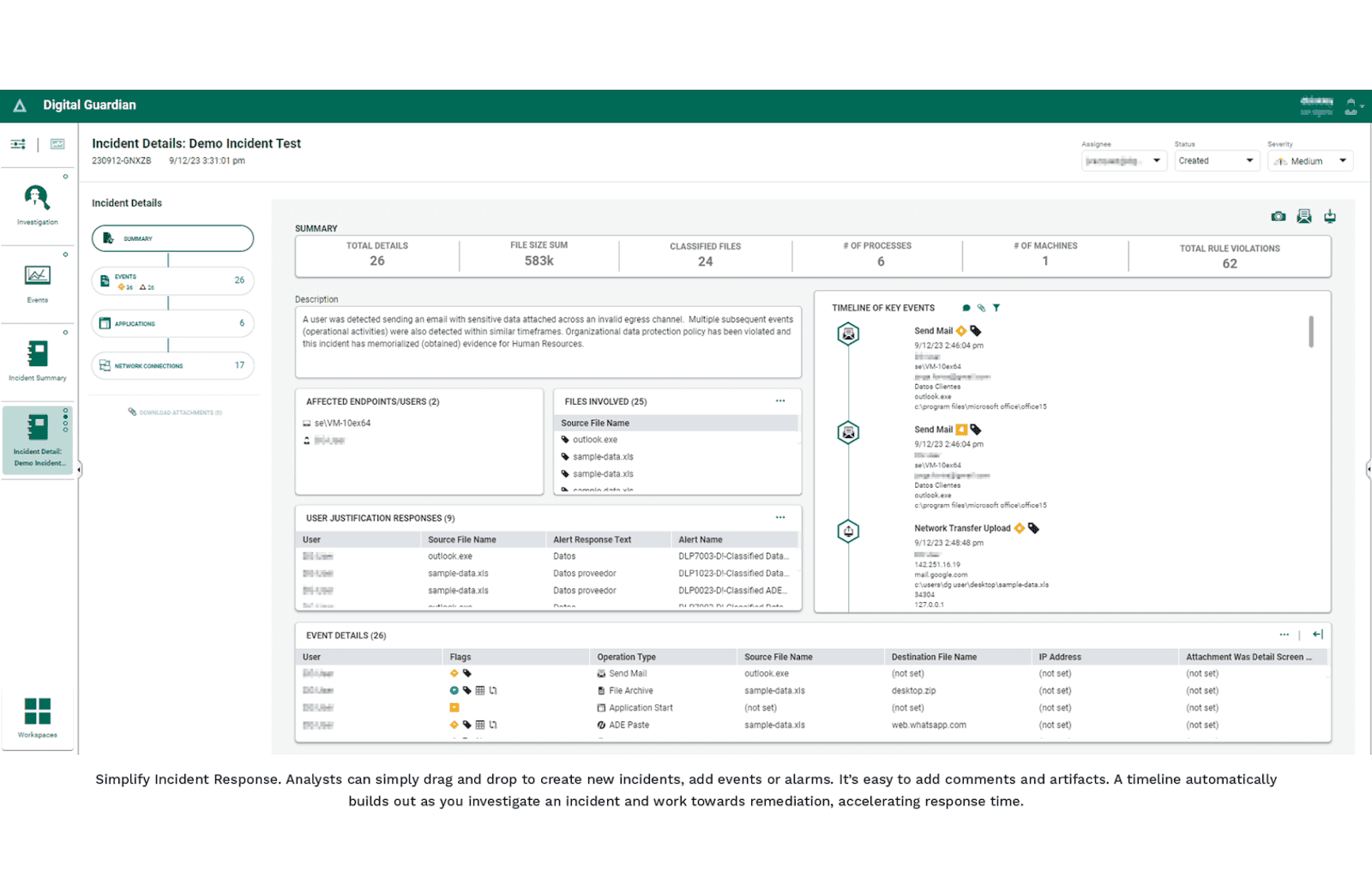This screenshot has width=1372, height=896.
Task: Click the camera screenshot icon above the summary
Action: click(x=1279, y=216)
